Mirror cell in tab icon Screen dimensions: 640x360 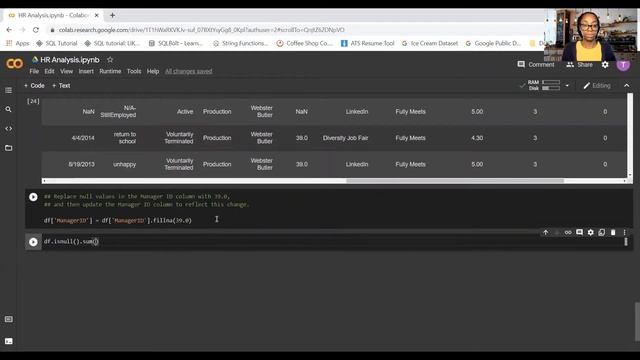602,232
